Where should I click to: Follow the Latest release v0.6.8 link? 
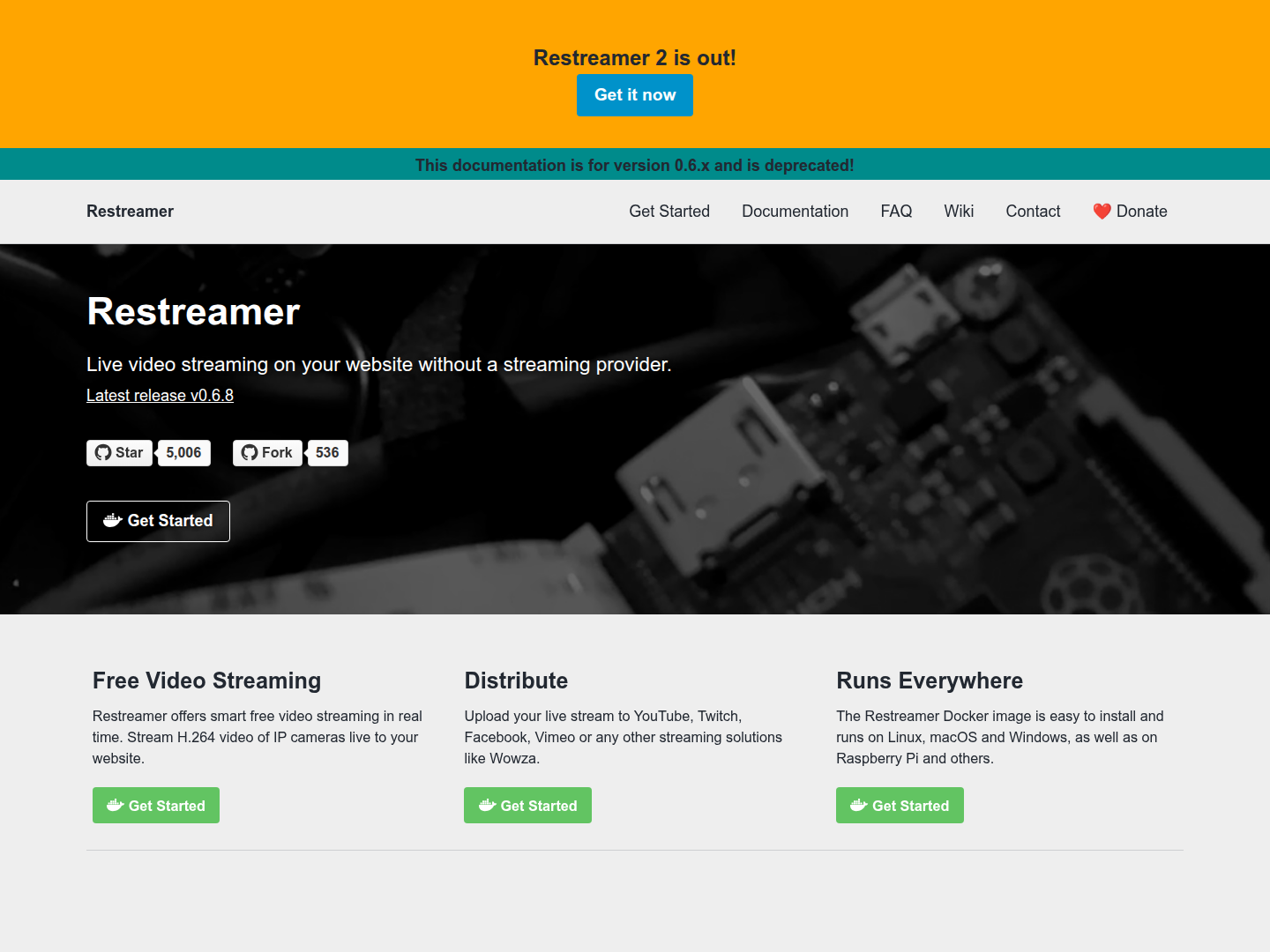point(160,396)
